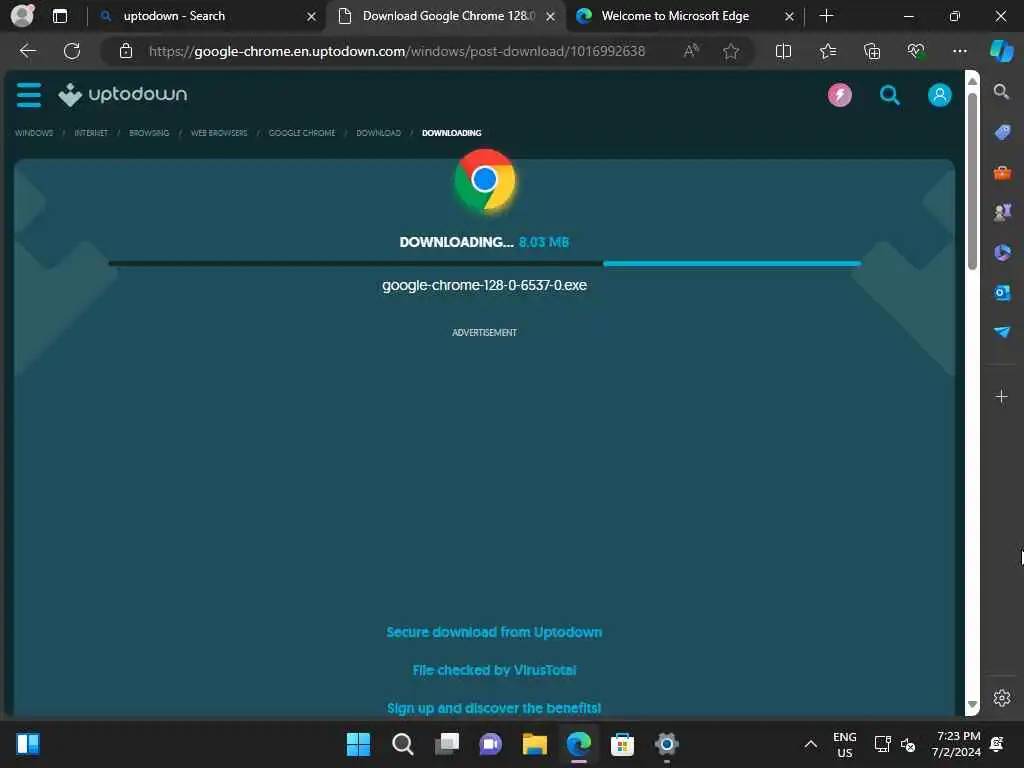Image resolution: width=1024 pixels, height=768 pixels.
Task: Open the Uptodown site search
Action: (x=889, y=95)
